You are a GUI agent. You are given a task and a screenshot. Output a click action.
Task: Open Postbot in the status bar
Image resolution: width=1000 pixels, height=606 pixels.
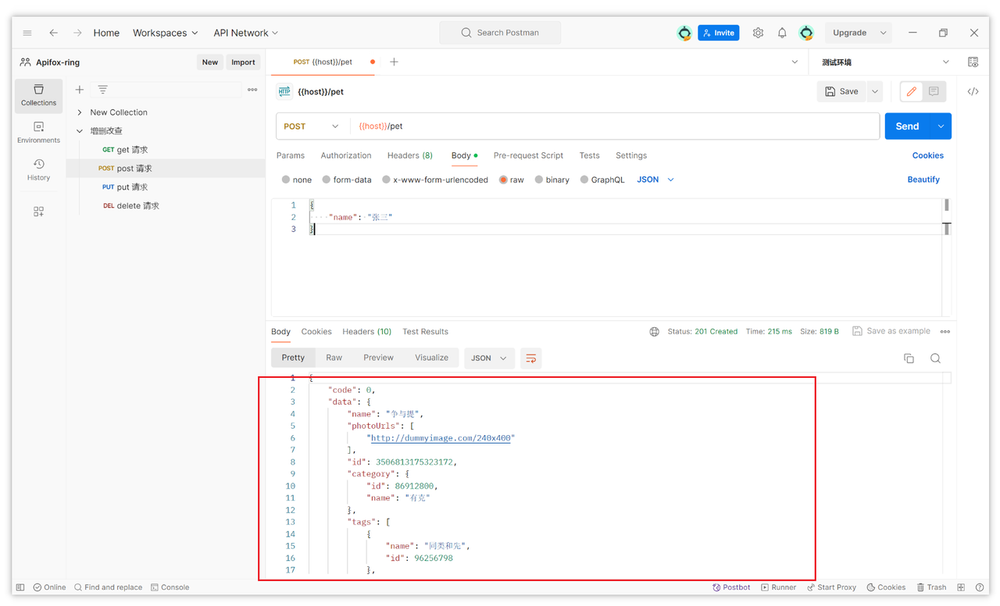[731, 588]
